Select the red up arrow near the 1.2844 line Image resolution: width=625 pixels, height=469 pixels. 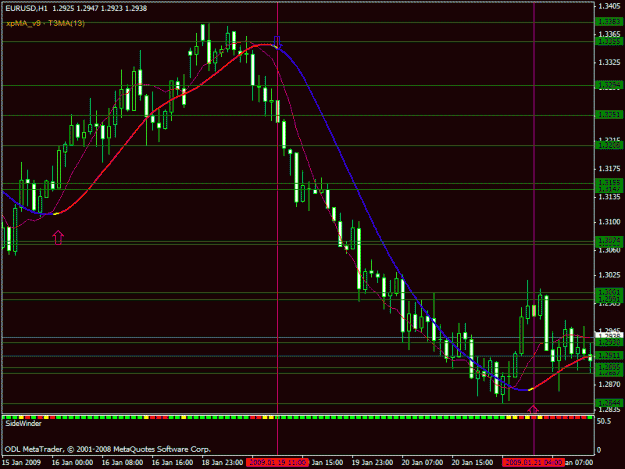tap(533, 409)
